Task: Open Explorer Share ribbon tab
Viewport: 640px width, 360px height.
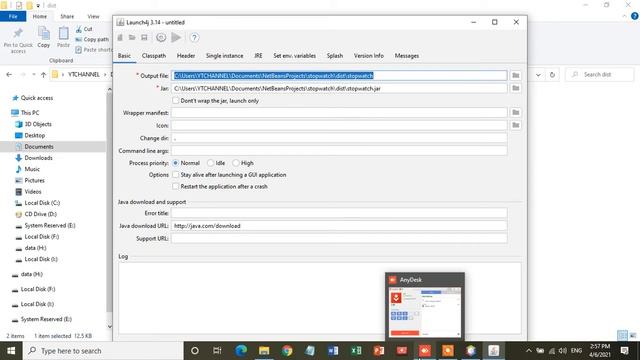Action: point(67,16)
